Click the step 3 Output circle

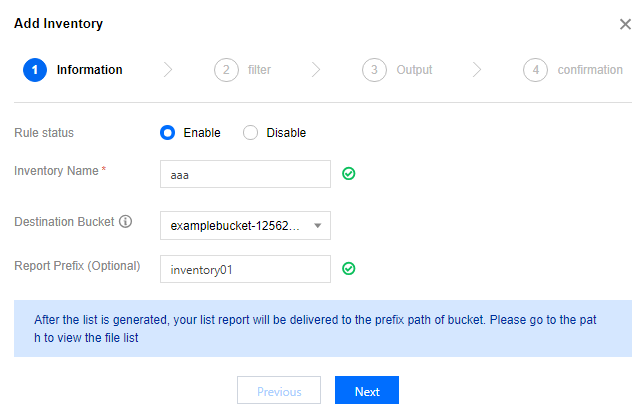click(374, 70)
